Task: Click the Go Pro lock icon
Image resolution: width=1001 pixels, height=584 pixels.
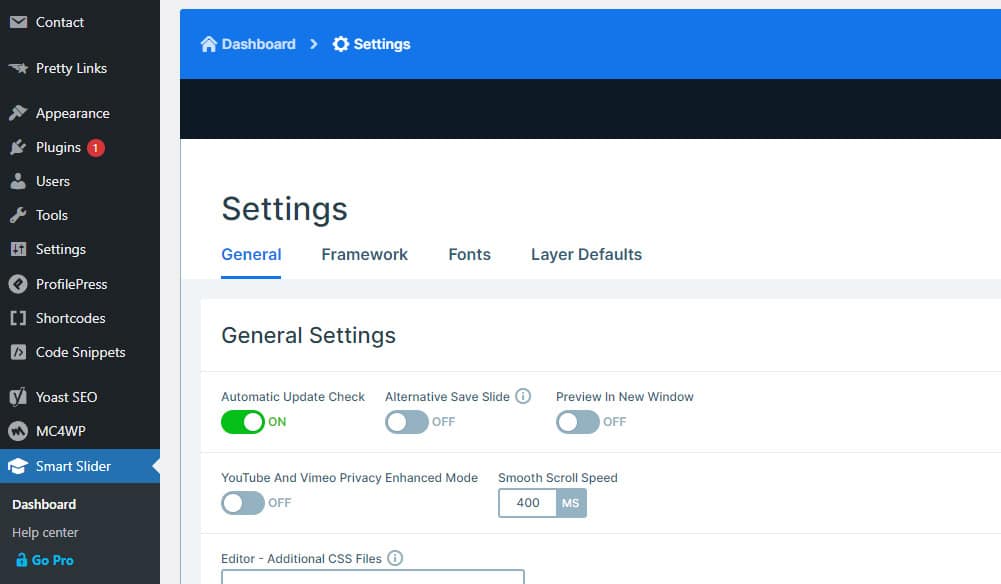Action: pos(21,560)
